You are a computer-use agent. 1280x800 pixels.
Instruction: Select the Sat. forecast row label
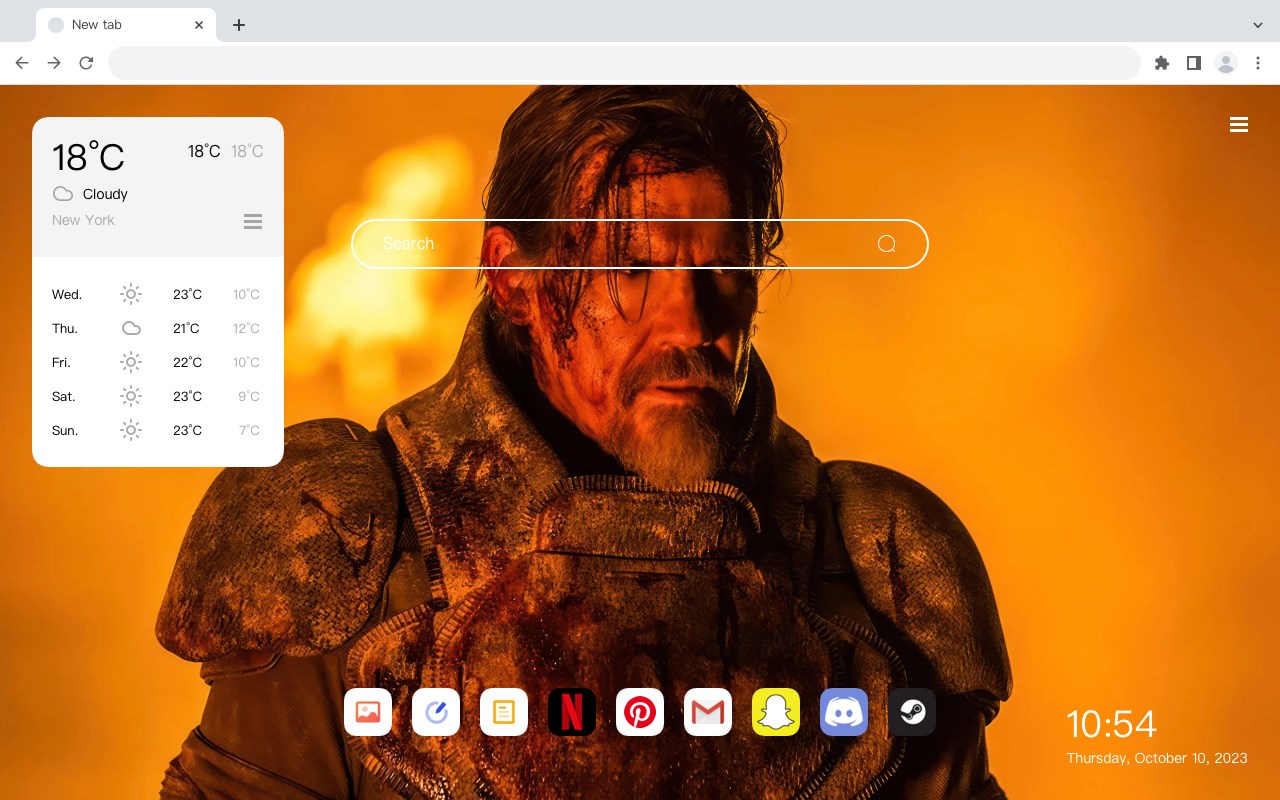tap(64, 396)
